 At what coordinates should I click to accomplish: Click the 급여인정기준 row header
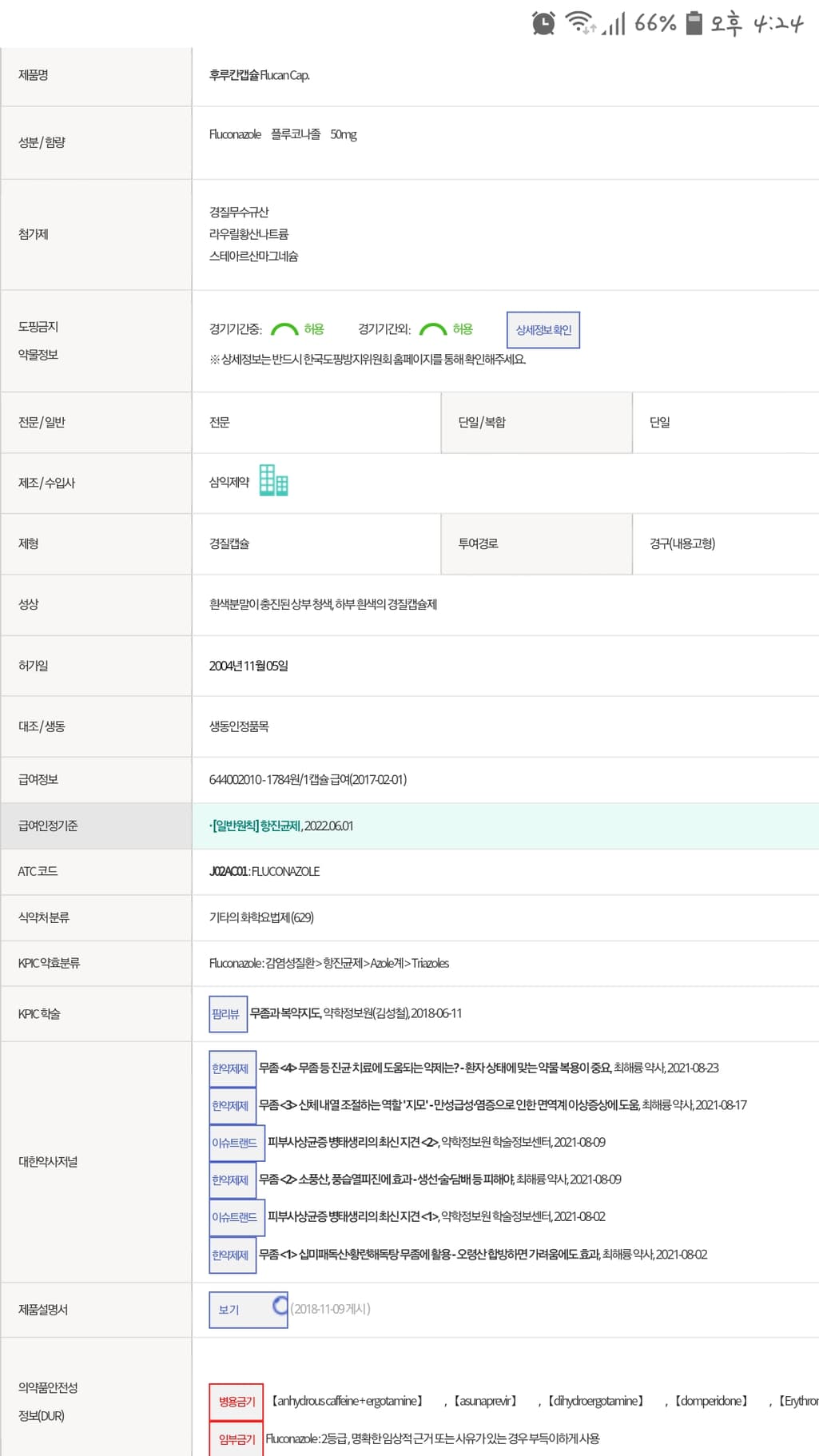click(x=96, y=825)
